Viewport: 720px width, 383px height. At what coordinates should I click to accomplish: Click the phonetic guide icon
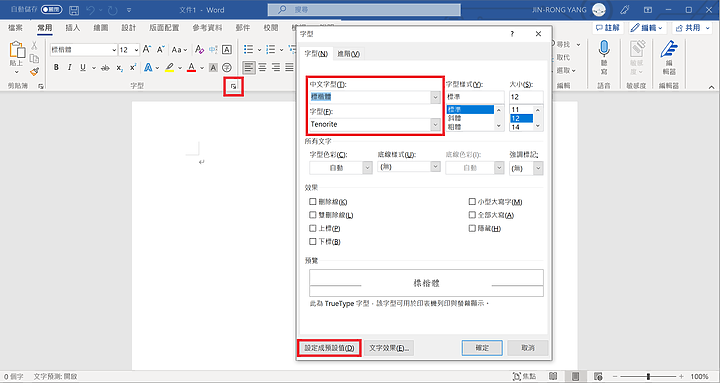(213, 49)
